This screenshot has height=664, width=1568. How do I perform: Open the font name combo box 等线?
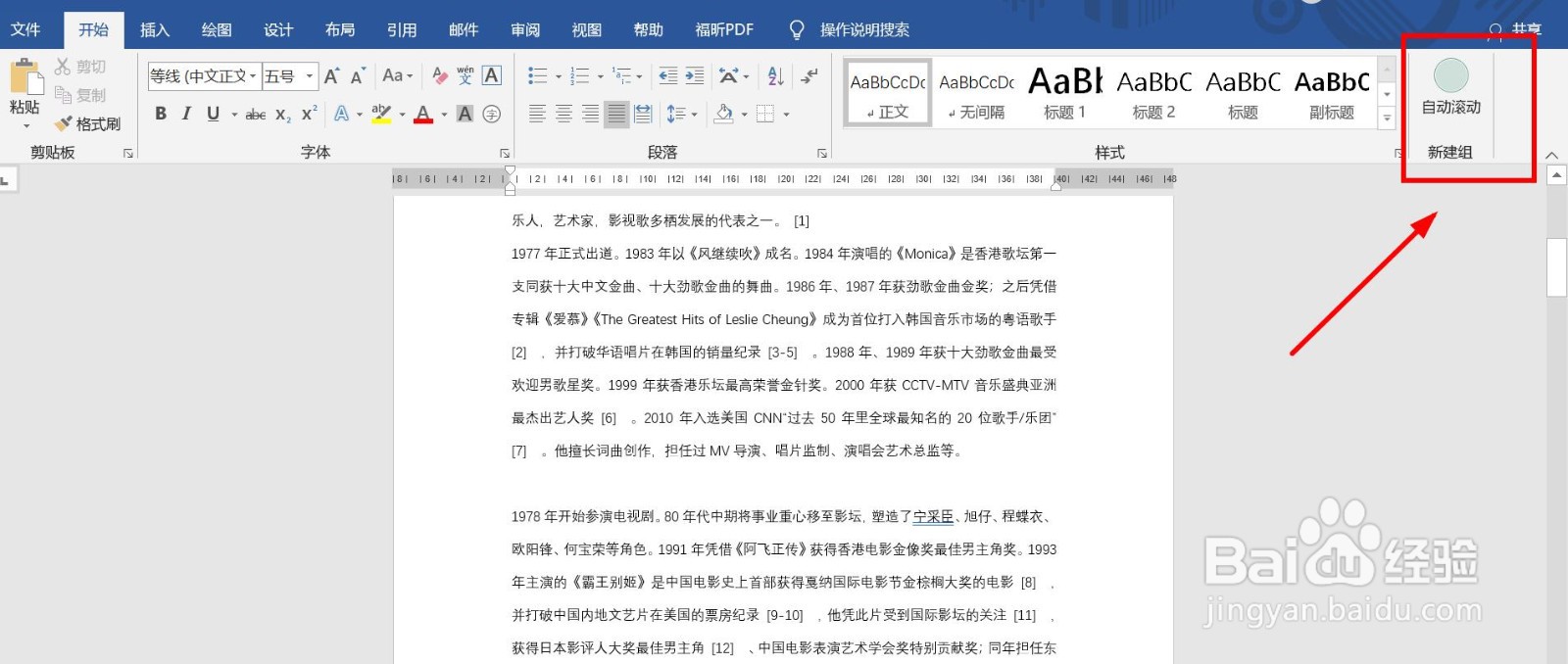pyautogui.click(x=204, y=76)
